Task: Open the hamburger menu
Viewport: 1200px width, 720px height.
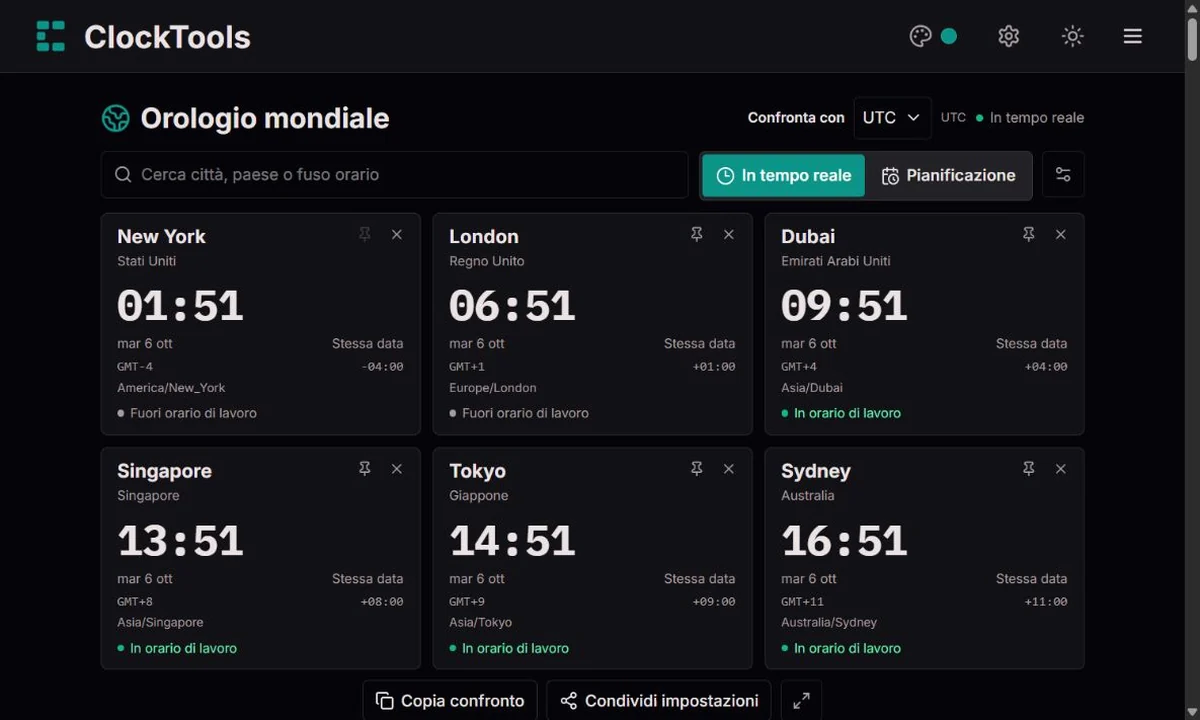Action: [1132, 36]
